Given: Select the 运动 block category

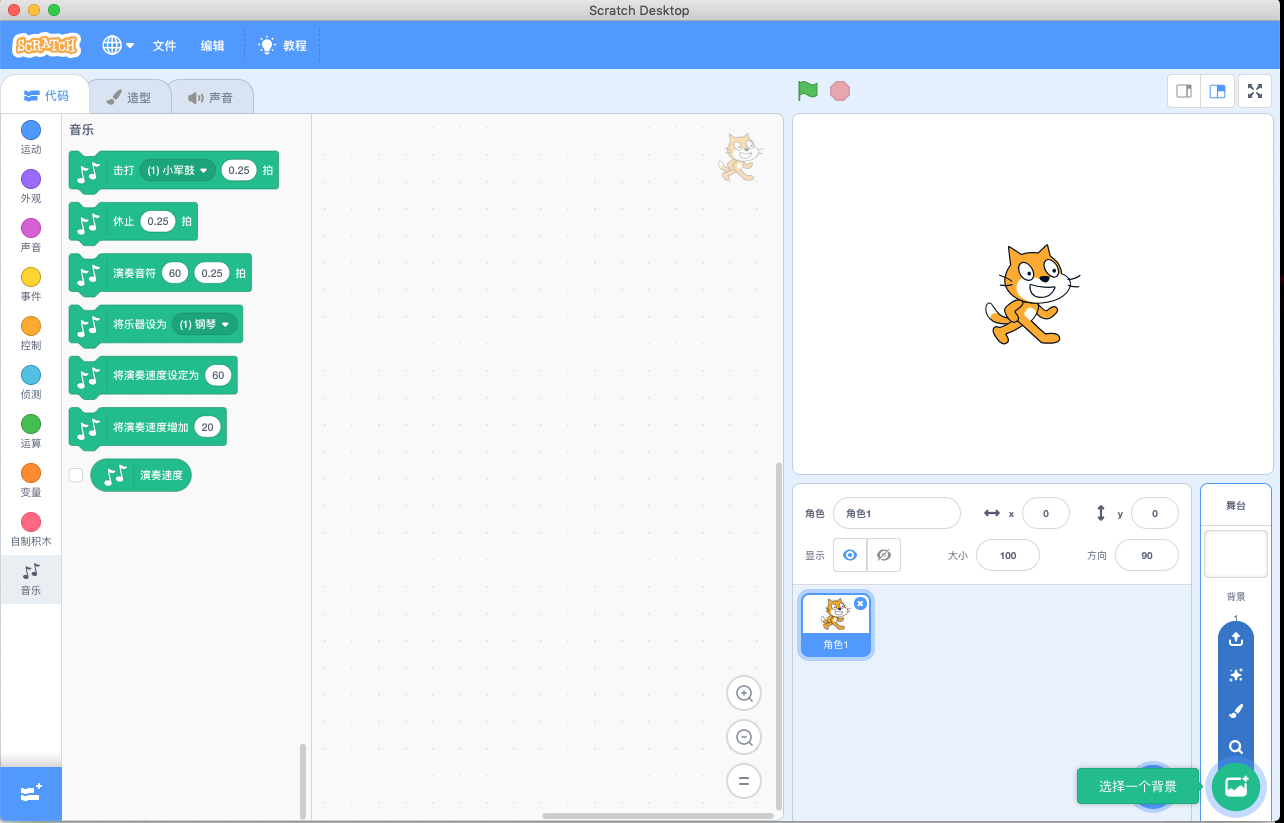Looking at the screenshot, I should [31, 137].
